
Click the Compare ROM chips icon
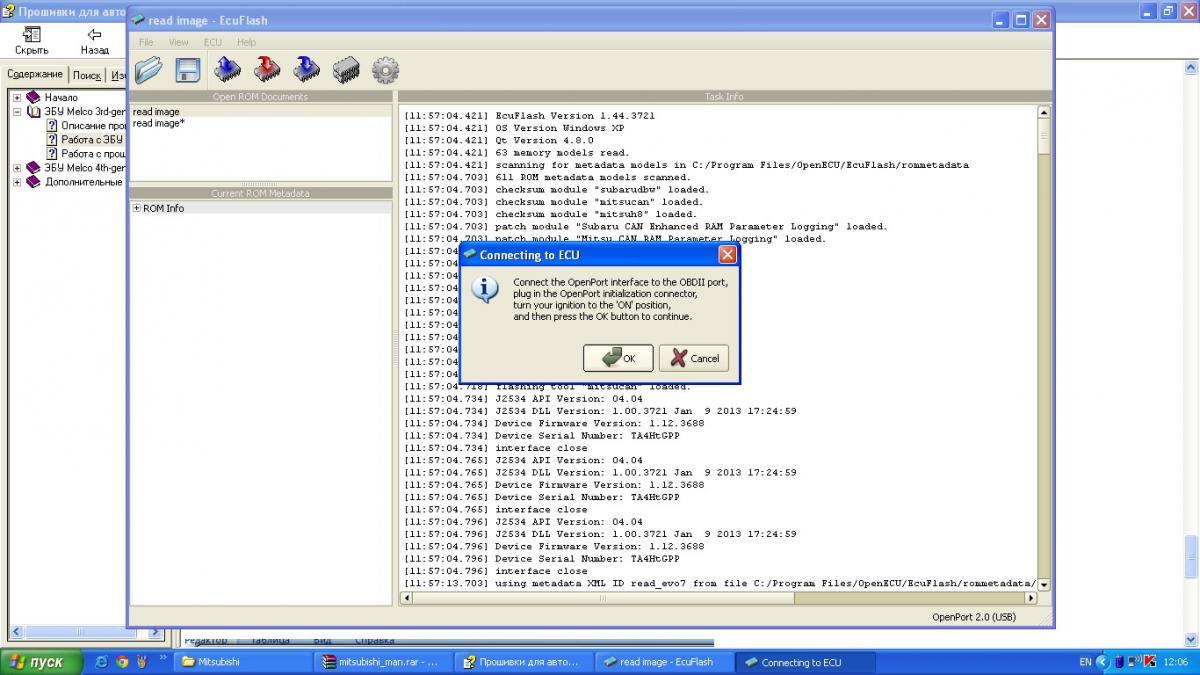pos(346,70)
